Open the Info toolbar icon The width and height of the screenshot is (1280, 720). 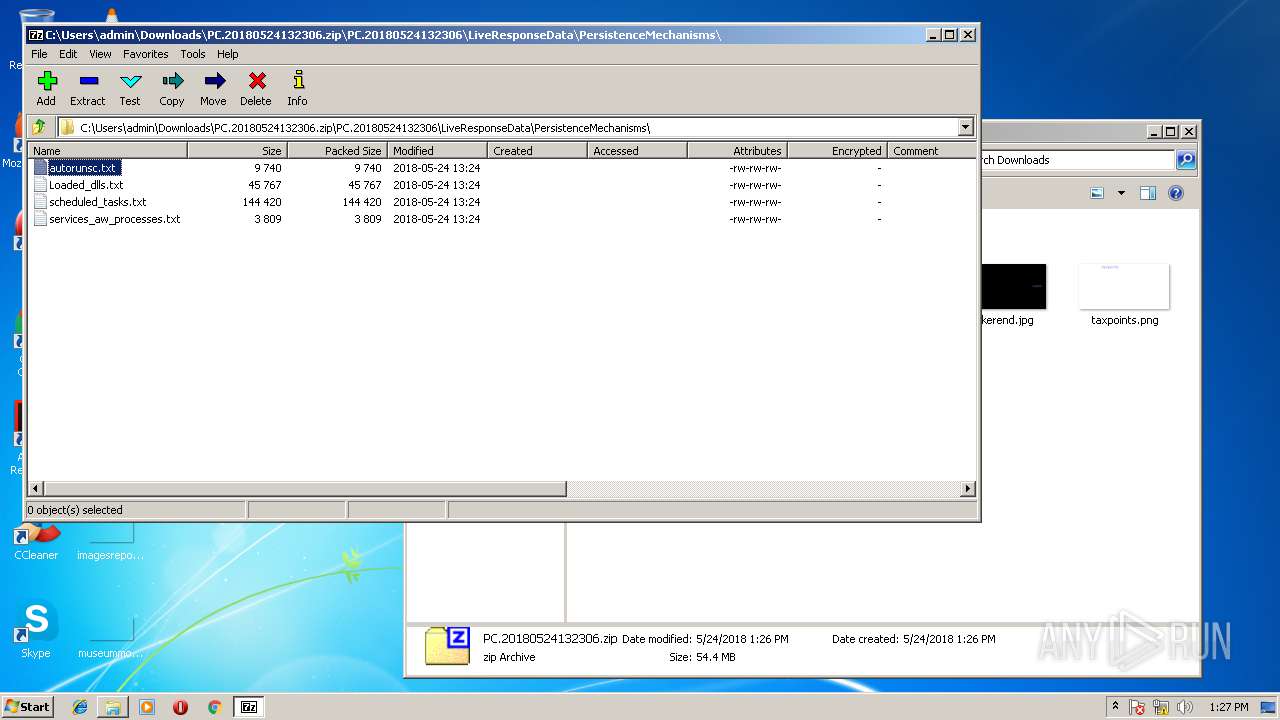(x=297, y=88)
